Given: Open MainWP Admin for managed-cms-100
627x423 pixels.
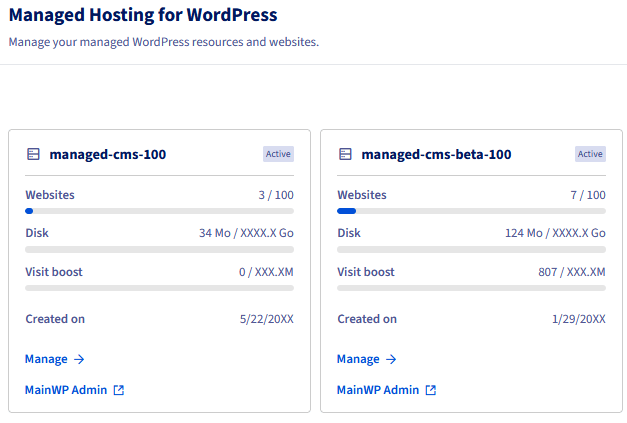Looking at the screenshot, I should coord(75,390).
